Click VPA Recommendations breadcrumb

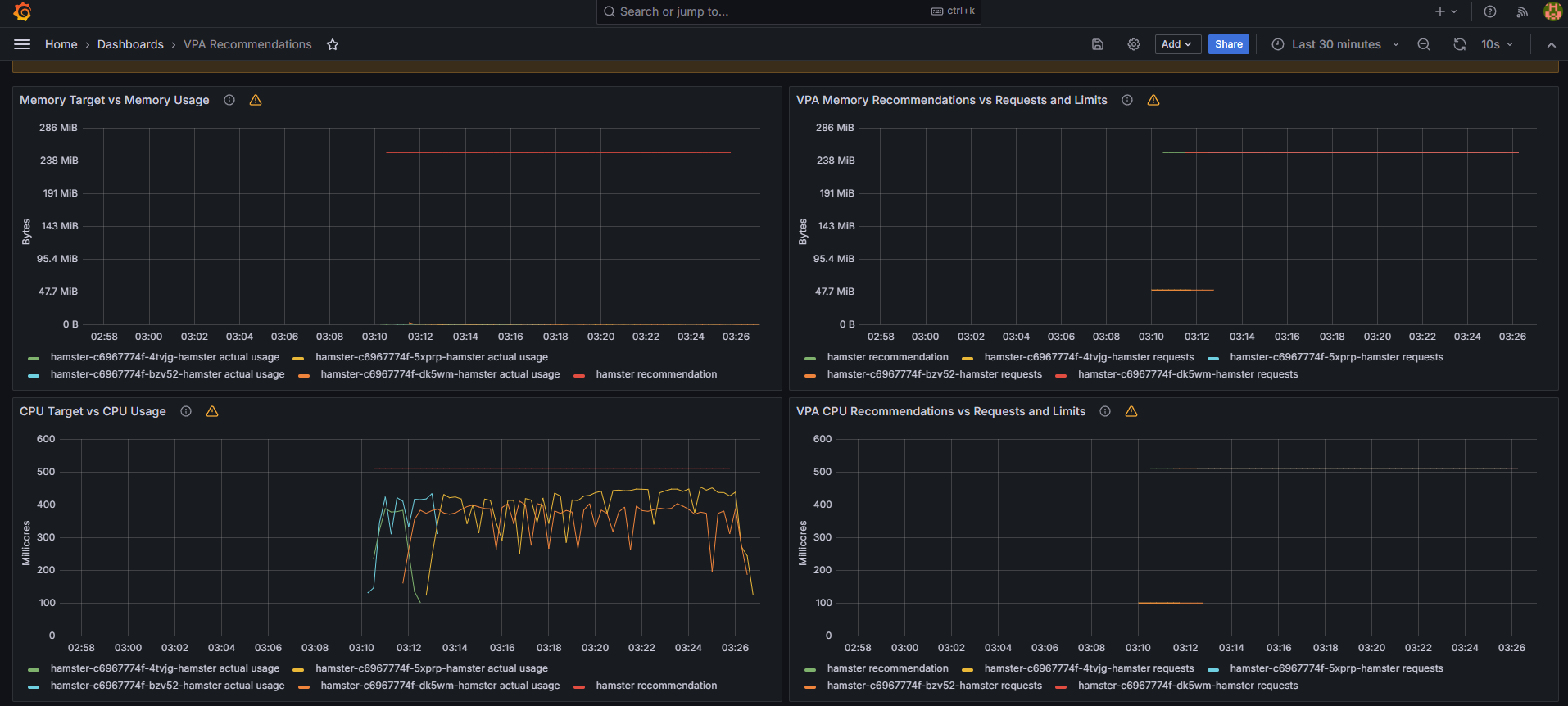click(x=247, y=44)
